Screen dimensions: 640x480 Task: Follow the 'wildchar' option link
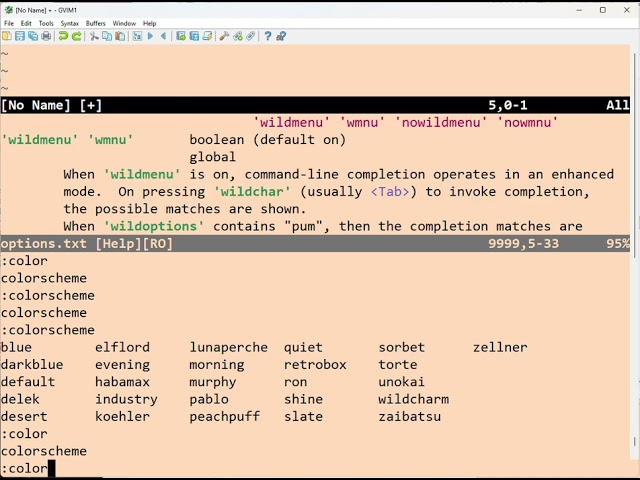[x=252, y=192]
